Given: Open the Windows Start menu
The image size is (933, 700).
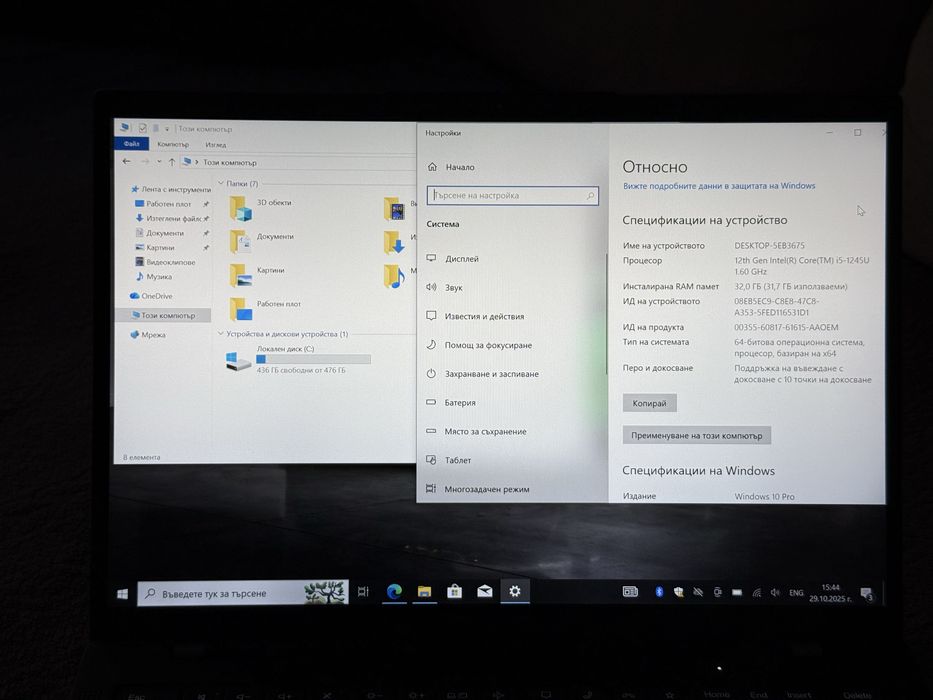Looking at the screenshot, I should pyautogui.click(x=123, y=593).
